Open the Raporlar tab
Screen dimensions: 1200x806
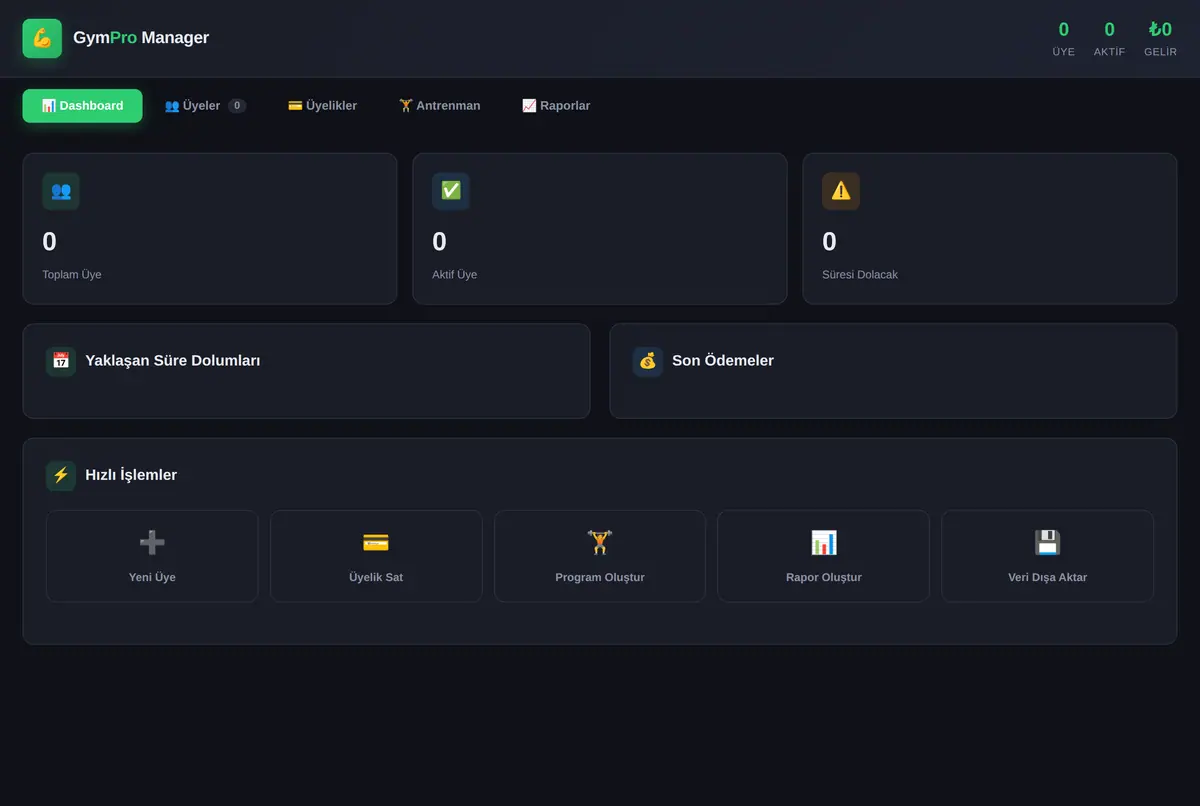tap(556, 106)
